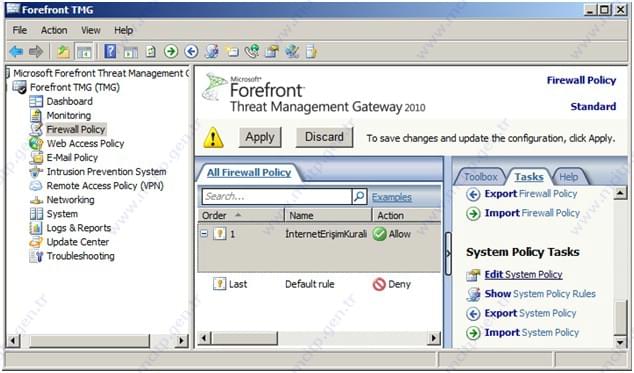Image resolution: width=634 pixels, height=373 pixels.
Task: Click the blue Help question mark toolbar icon
Action: 110,51
